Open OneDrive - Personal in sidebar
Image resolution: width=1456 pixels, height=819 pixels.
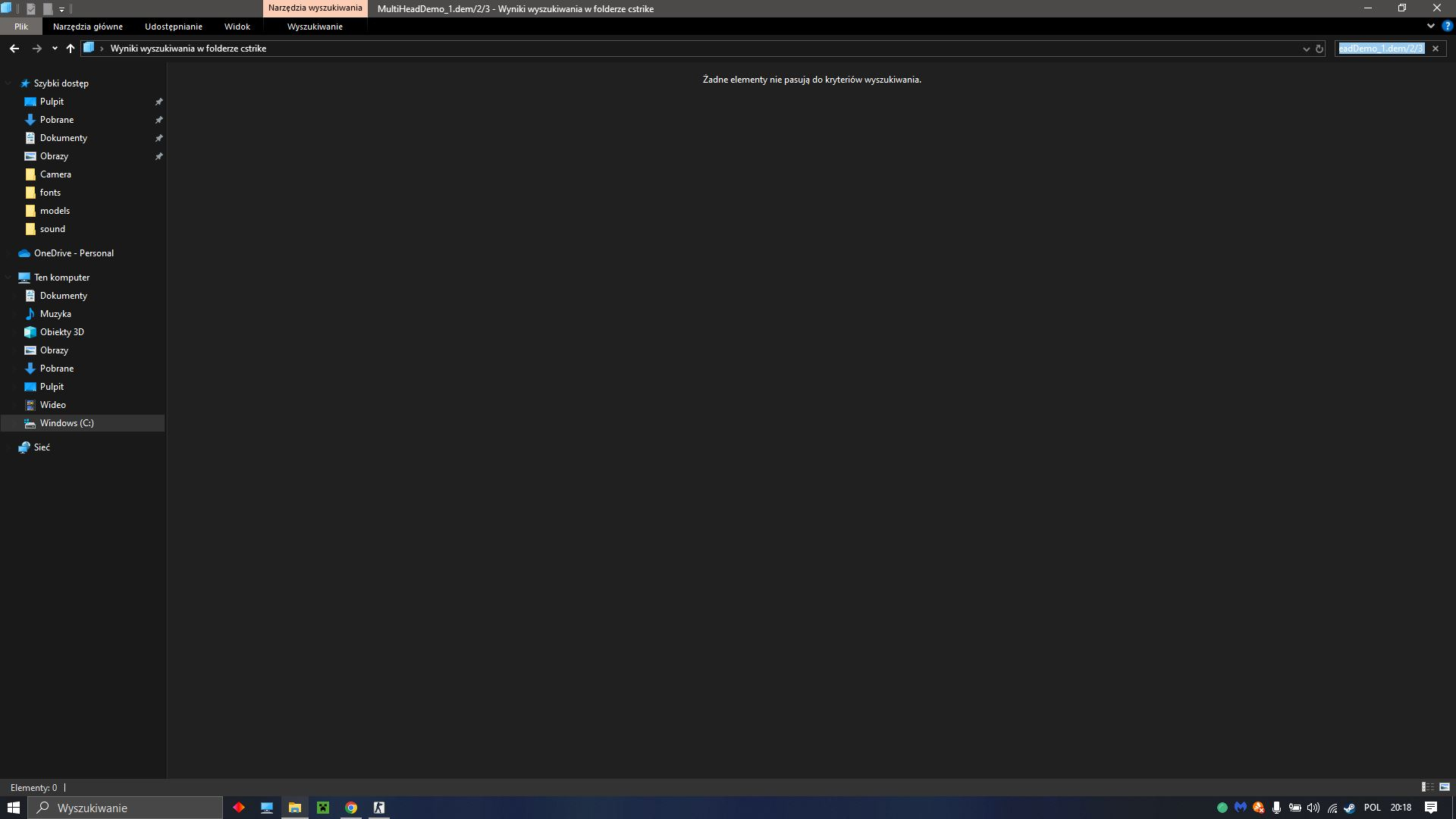(x=74, y=253)
